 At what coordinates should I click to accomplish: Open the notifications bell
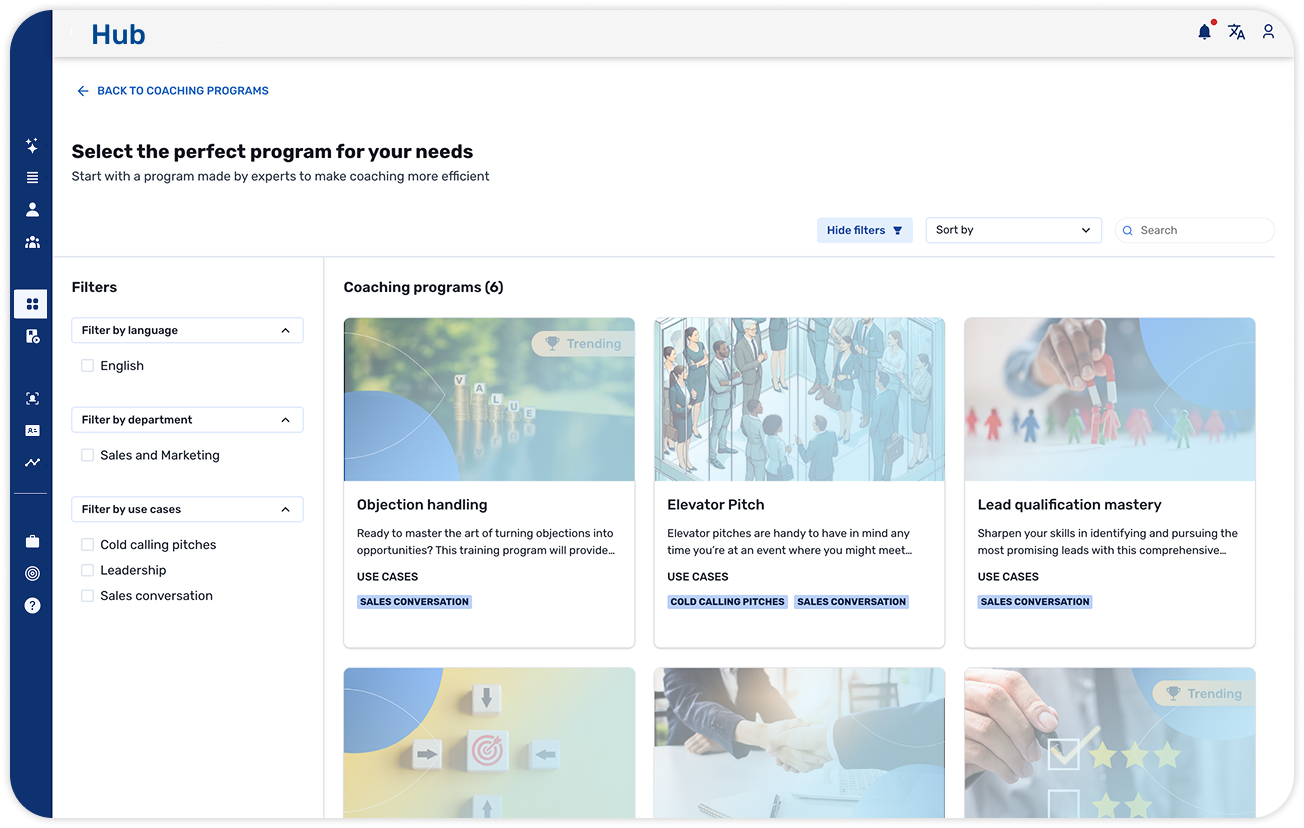coord(1204,32)
